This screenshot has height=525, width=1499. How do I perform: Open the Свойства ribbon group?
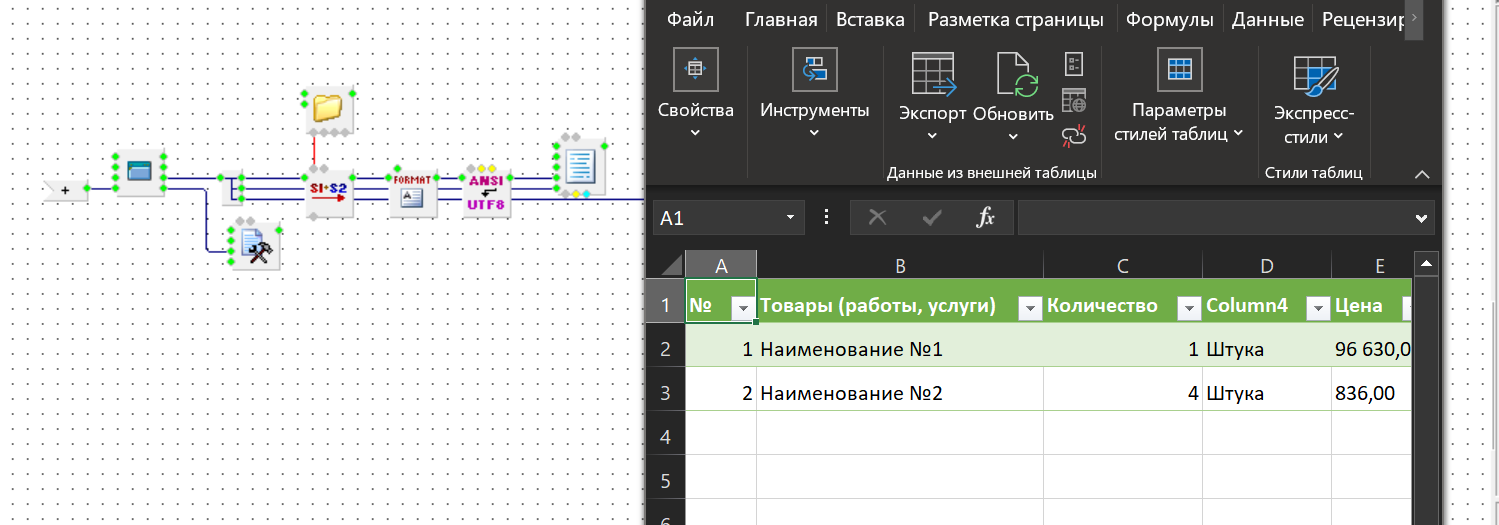[695, 96]
